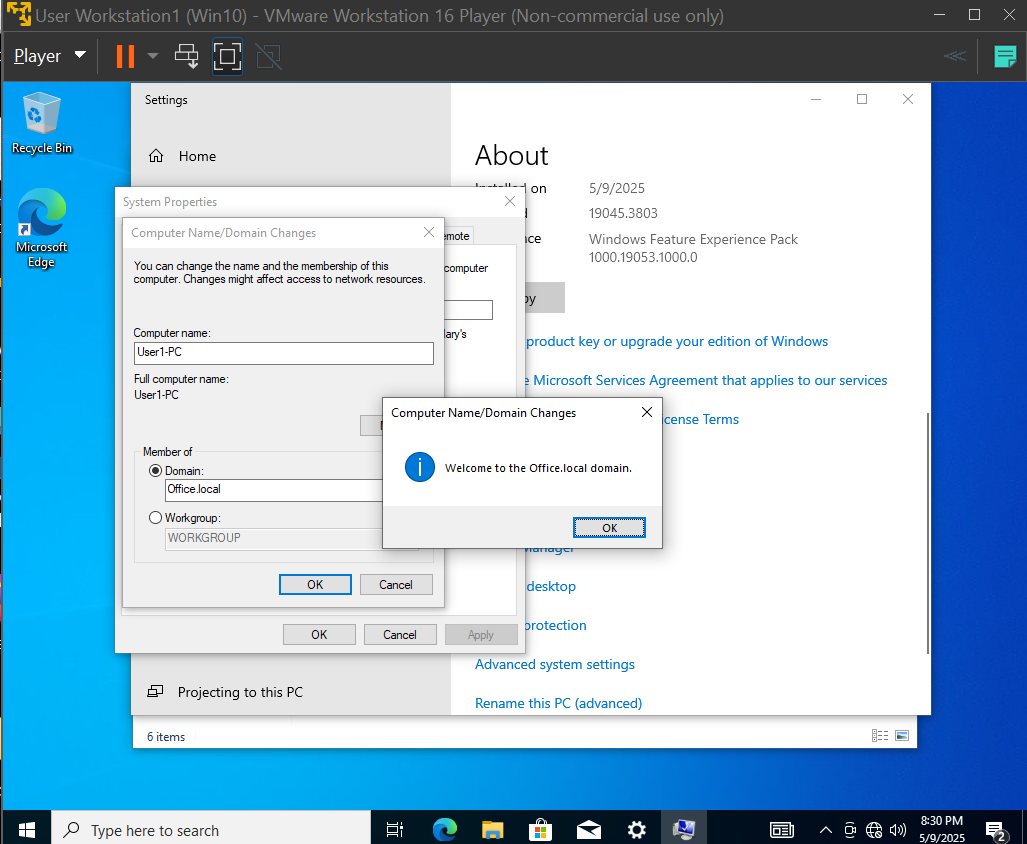Open the Windows Start menu
Image resolution: width=1027 pixels, height=844 pixels.
[x=26, y=830]
